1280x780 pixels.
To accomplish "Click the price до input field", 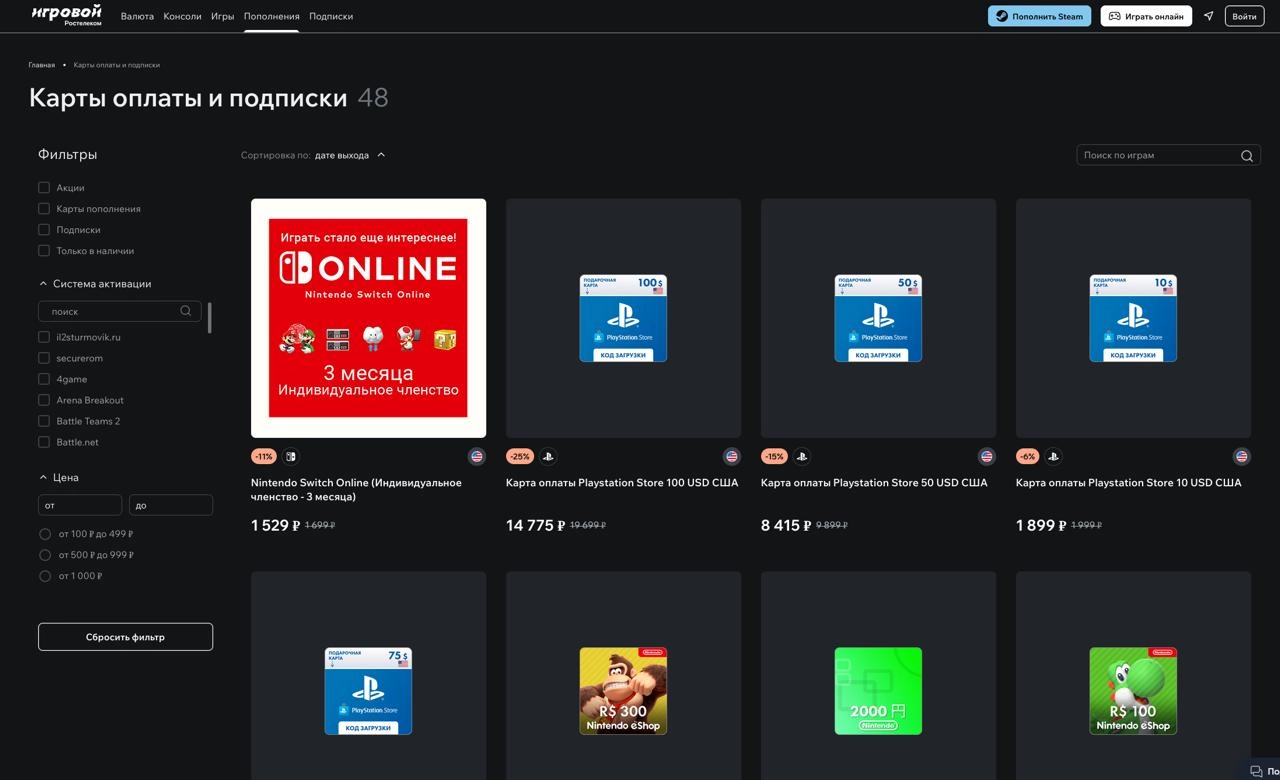I will [x=171, y=505].
